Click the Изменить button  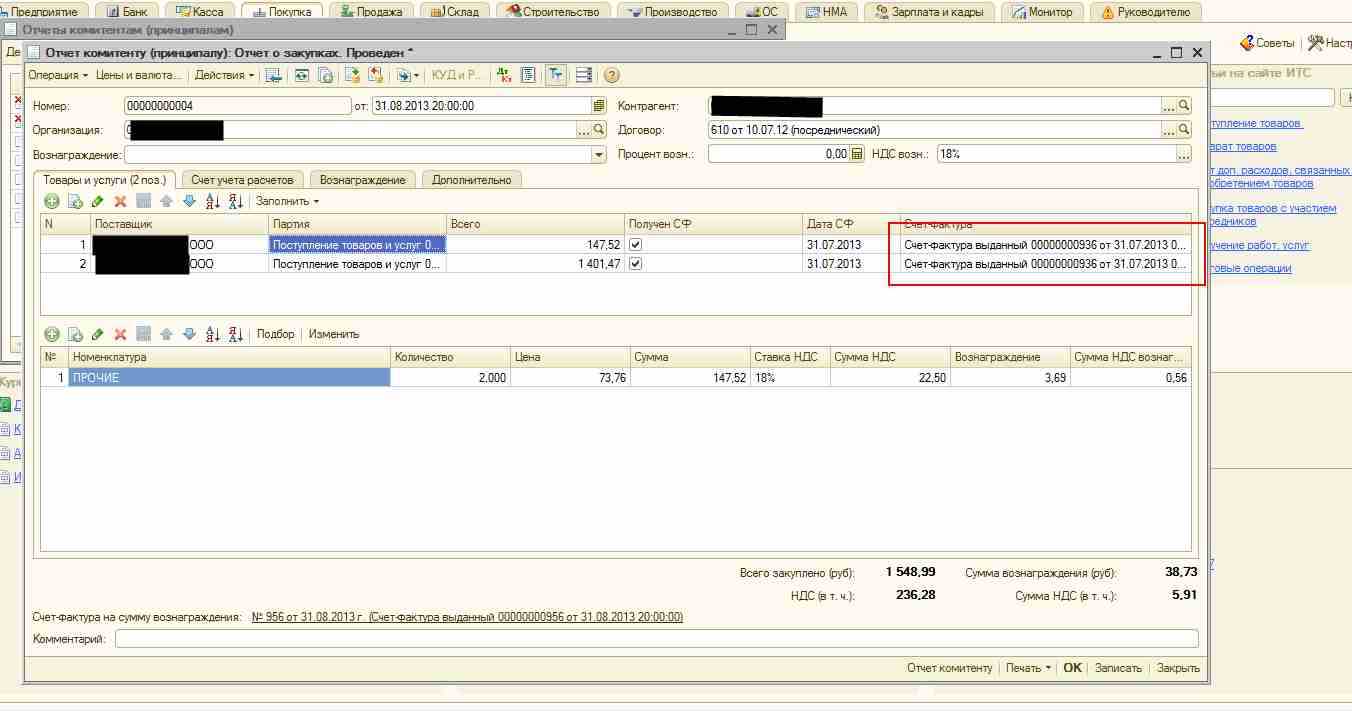tap(334, 334)
